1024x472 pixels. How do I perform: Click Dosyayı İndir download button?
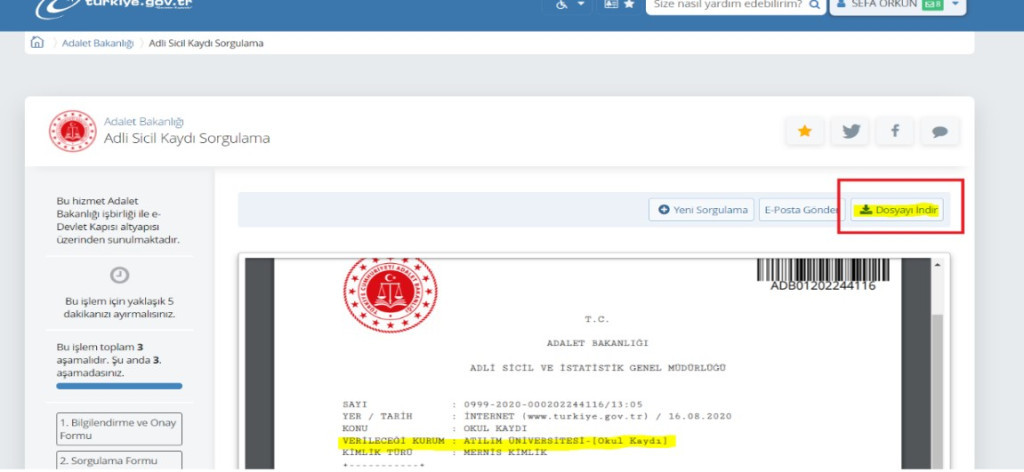[x=897, y=210]
